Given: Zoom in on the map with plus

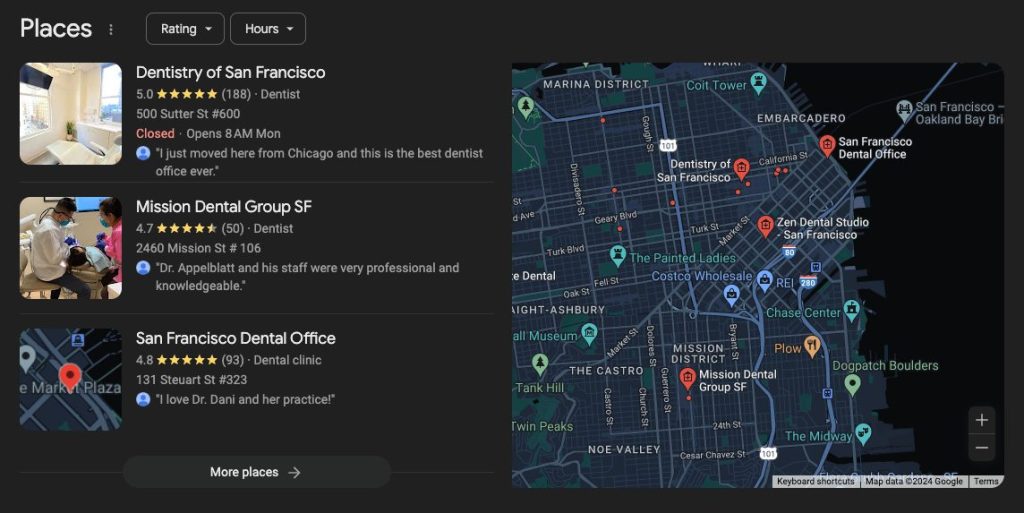Looking at the screenshot, I should (982, 420).
